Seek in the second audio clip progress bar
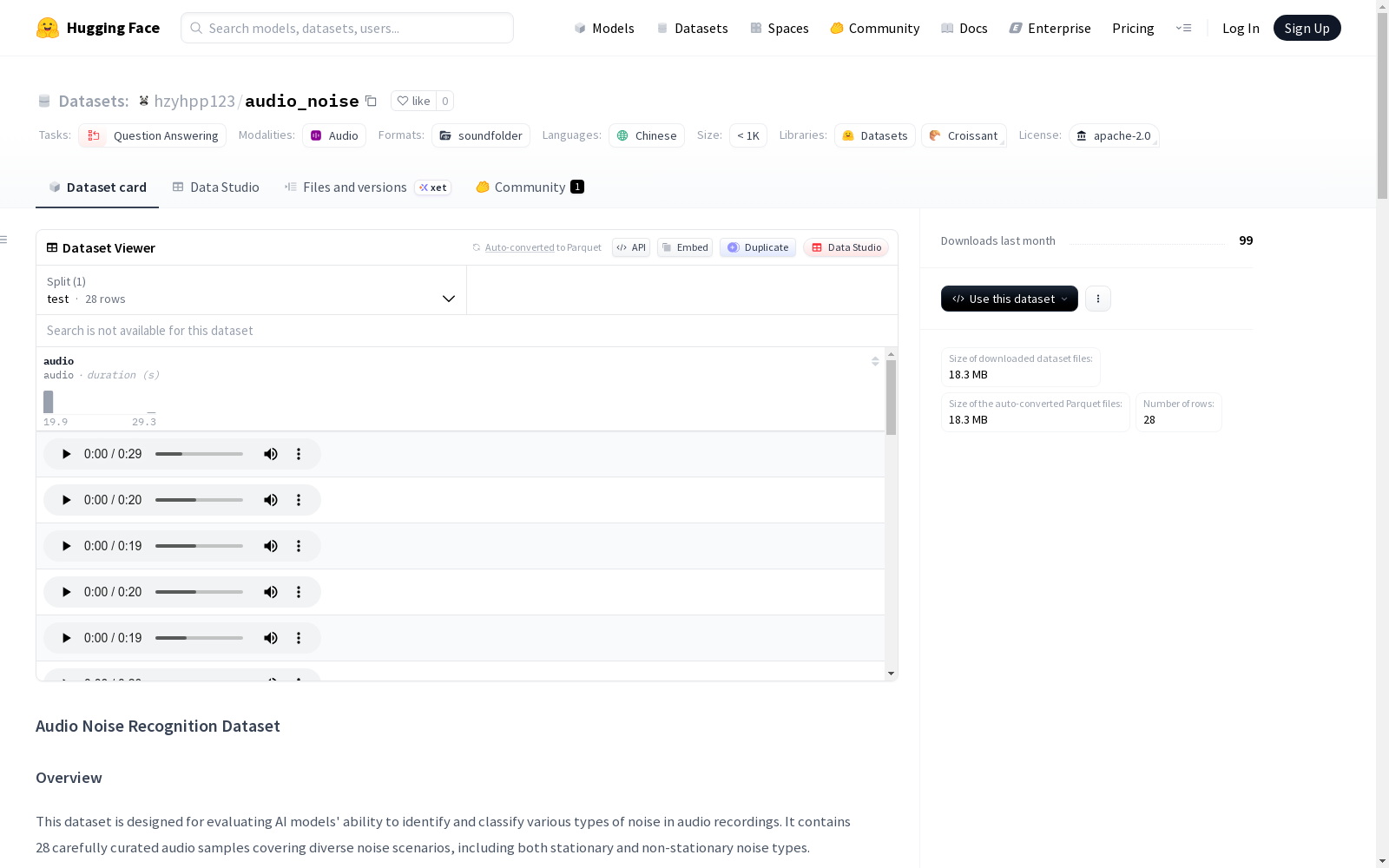1389x868 pixels. click(x=199, y=500)
